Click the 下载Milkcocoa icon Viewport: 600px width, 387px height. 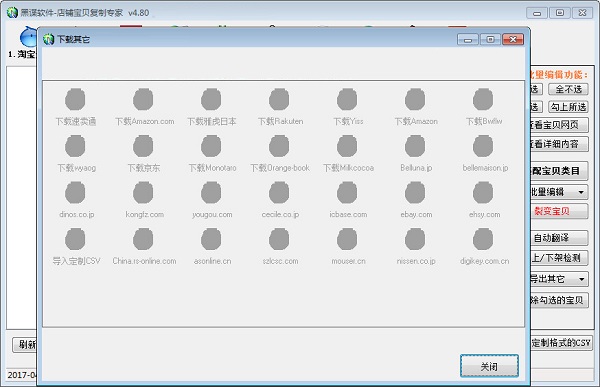(x=347, y=146)
